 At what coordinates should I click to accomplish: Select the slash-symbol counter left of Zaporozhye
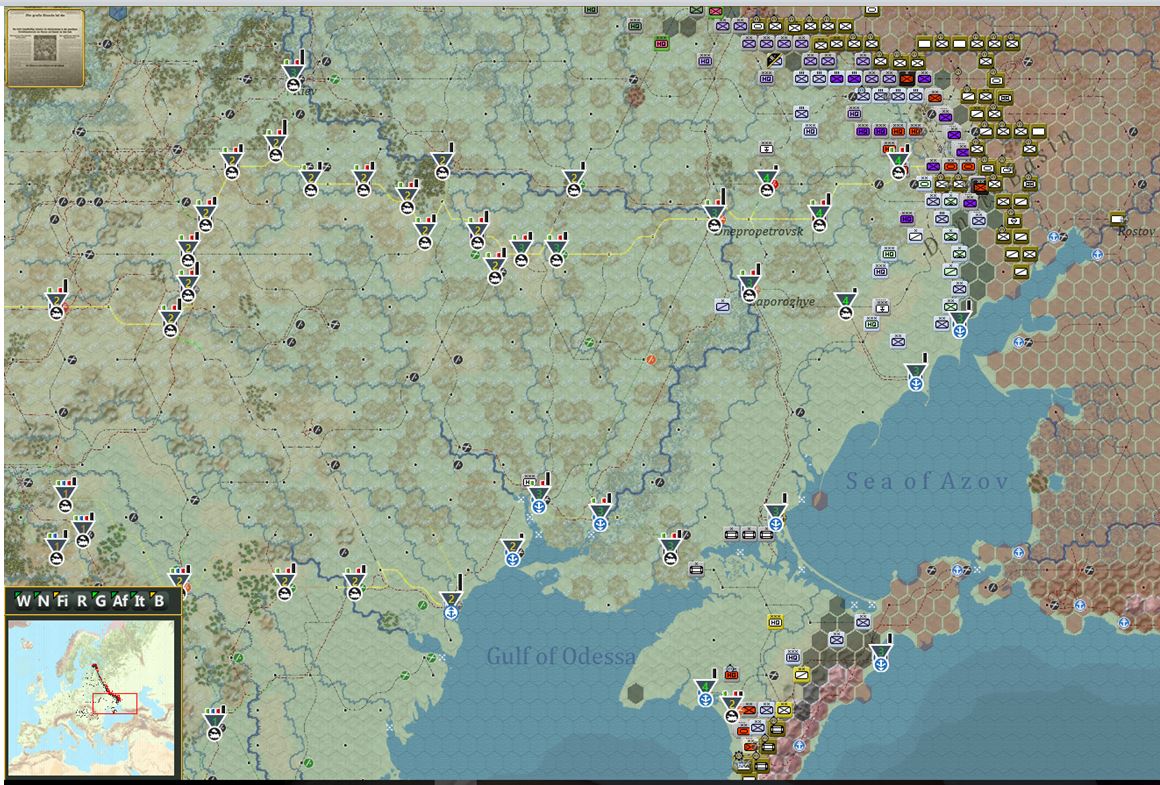pos(723,306)
